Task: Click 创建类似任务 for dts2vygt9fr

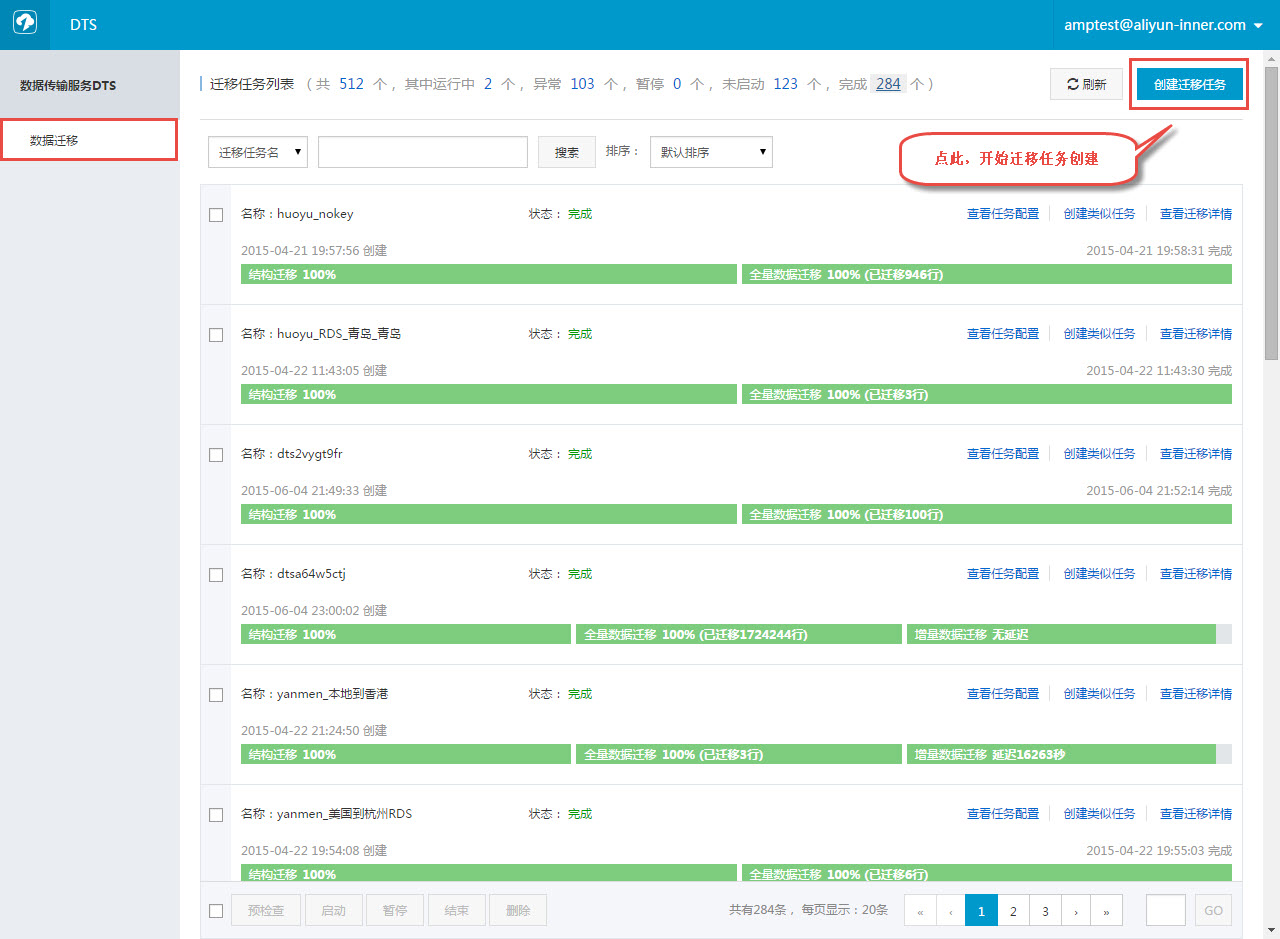Action: [1099, 454]
